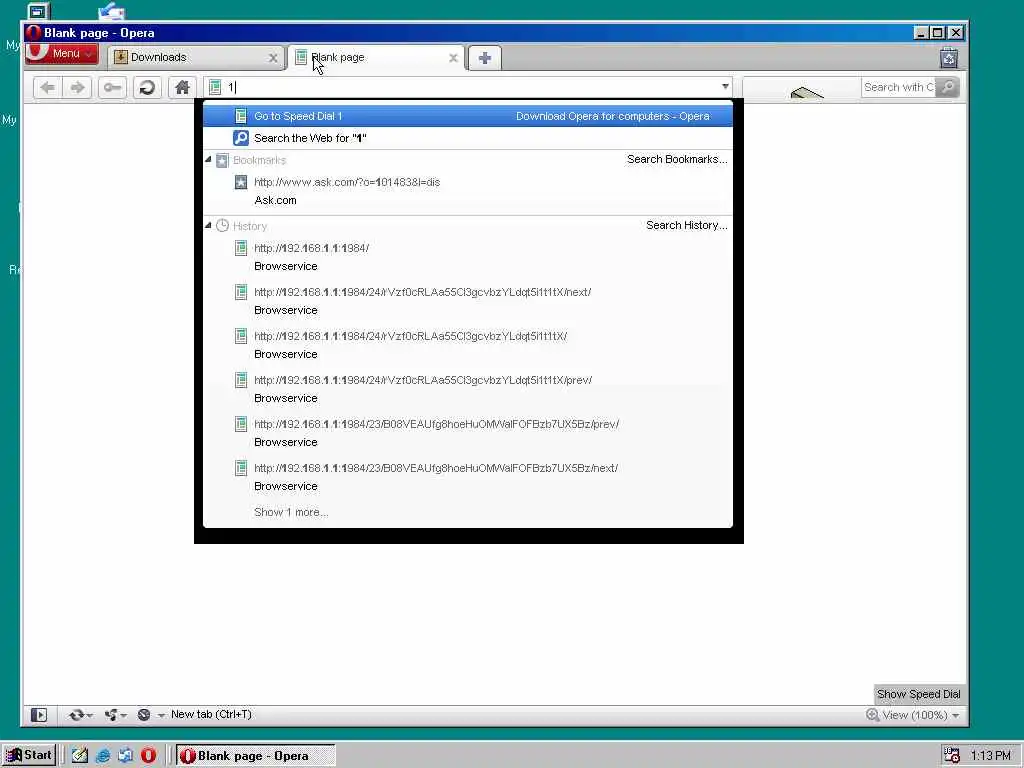Minimize the Opera window
Image resolution: width=1024 pixels, height=768 pixels.
(921, 33)
